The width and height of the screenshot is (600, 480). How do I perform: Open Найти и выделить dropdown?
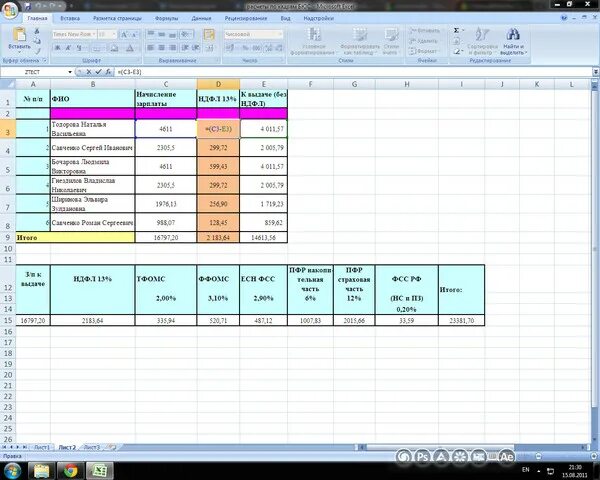pos(513,42)
